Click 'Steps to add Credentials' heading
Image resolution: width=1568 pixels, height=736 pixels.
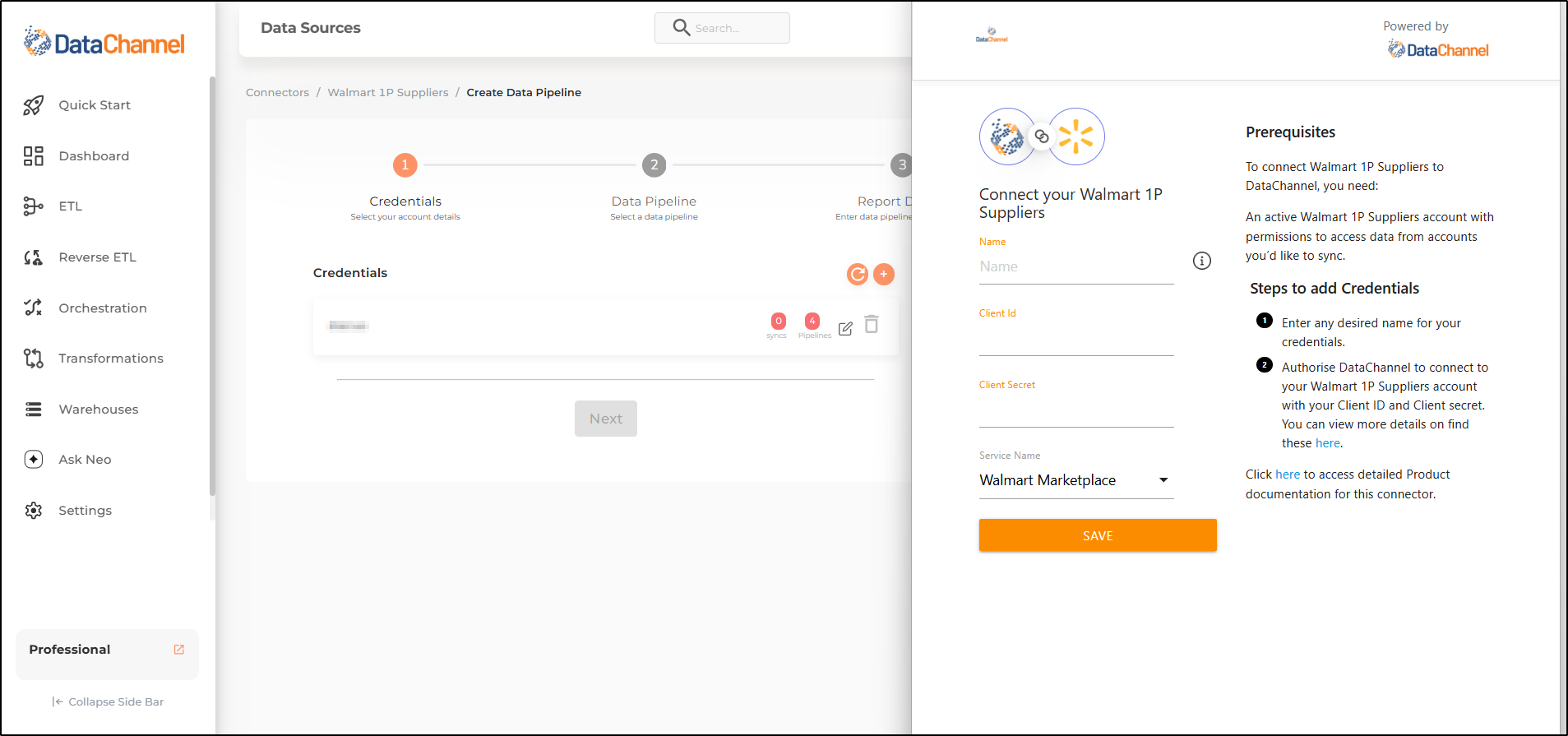click(1334, 289)
